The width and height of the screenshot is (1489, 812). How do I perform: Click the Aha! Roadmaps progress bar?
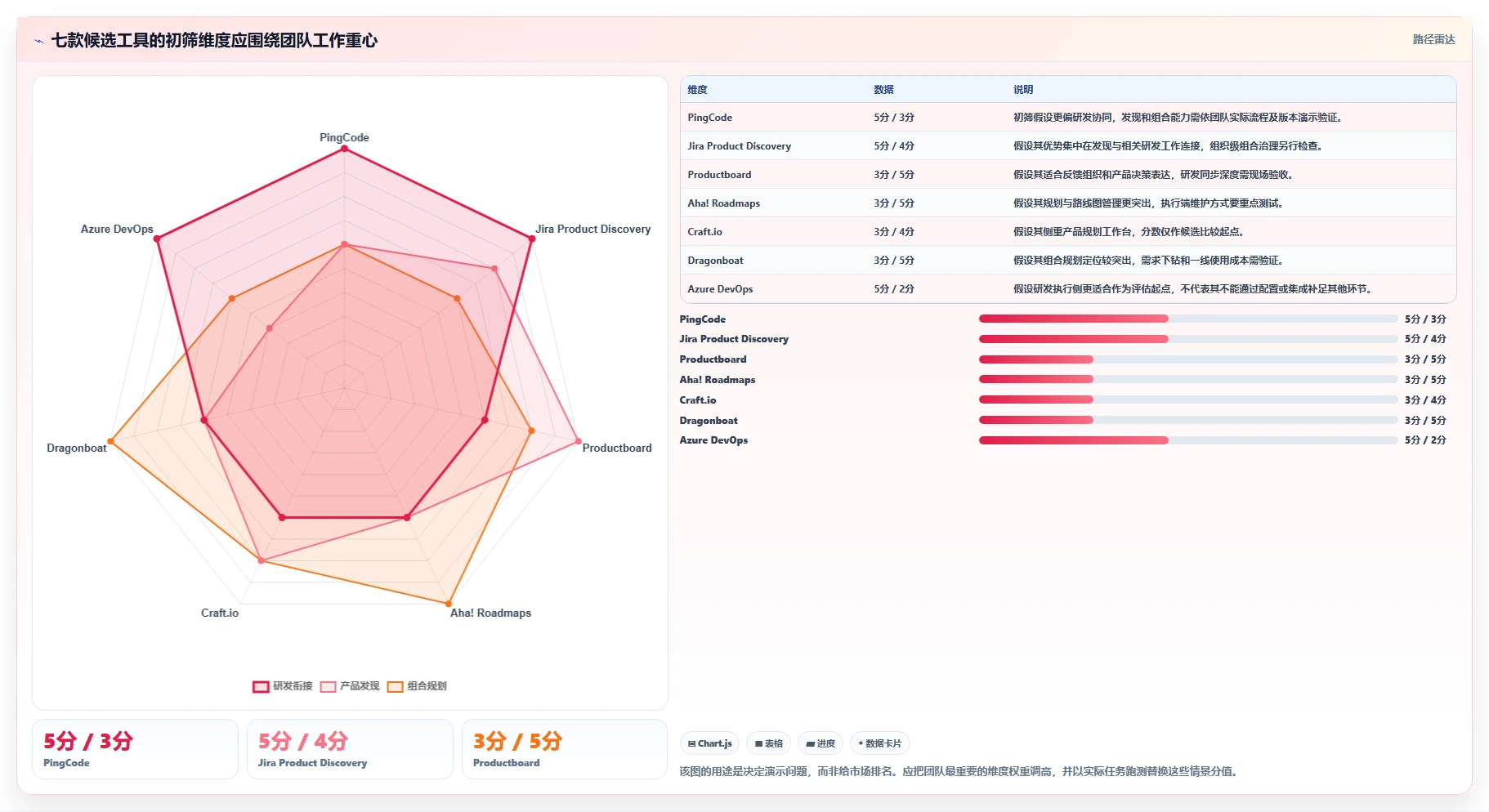click(x=1187, y=379)
